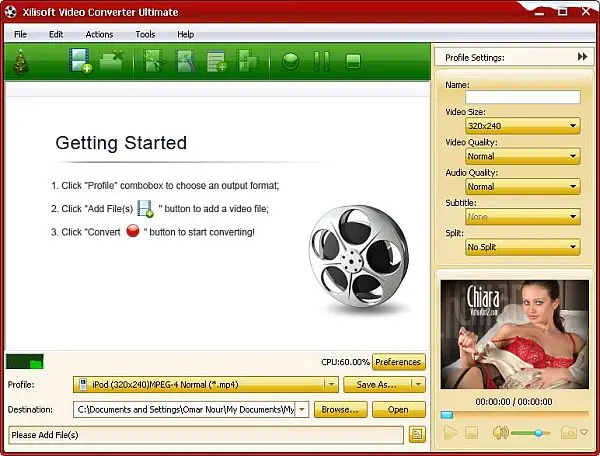600x456 pixels.
Task: Click step 1 text about Profile combobox
Action: pyautogui.click(x=165, y=186)
